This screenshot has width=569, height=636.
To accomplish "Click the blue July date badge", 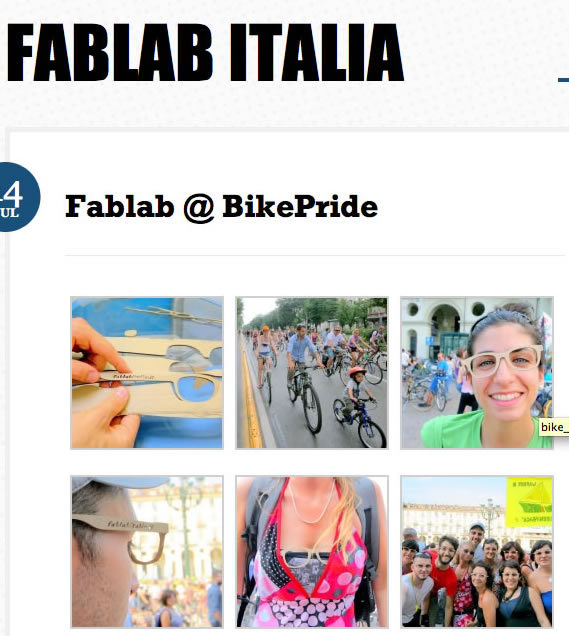I will point(18,197).
